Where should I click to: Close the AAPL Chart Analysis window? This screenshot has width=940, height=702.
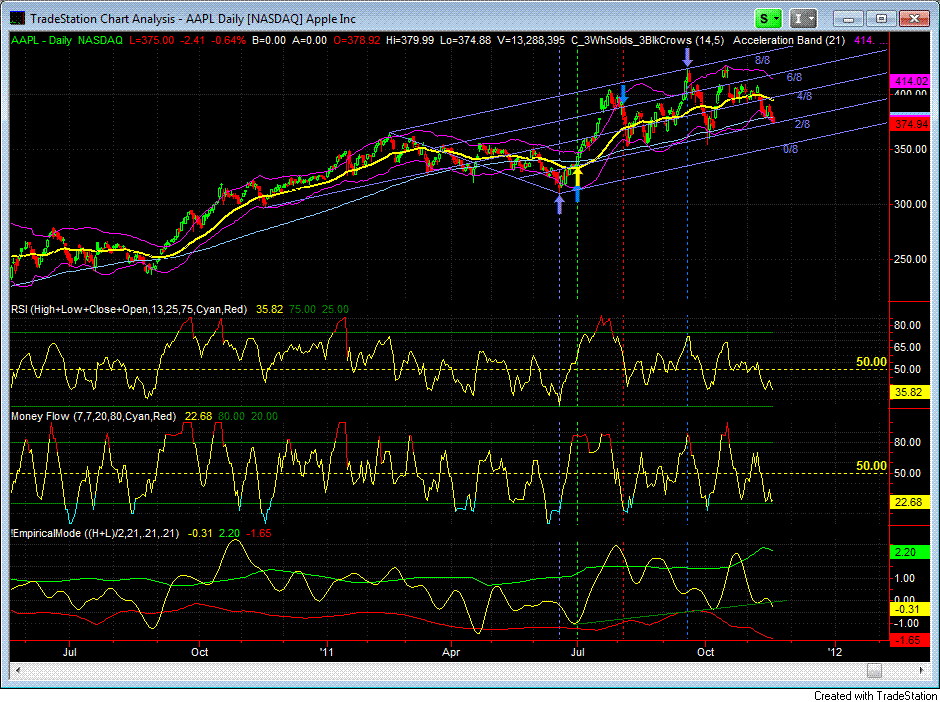pos(914,19)
